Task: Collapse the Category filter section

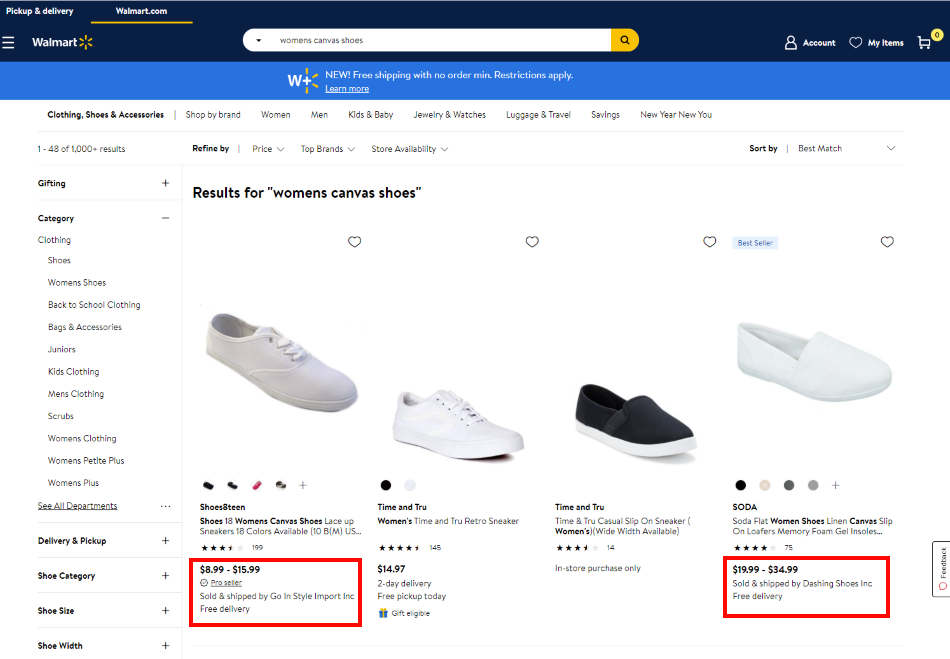Action: click(x=165, y=218)
